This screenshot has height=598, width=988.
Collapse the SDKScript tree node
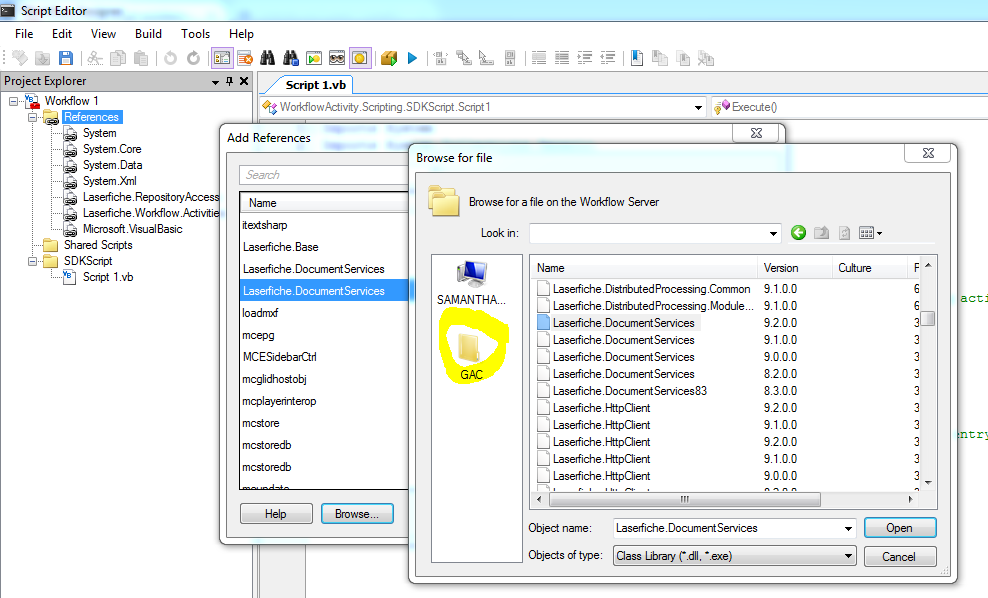pos(32,261)
